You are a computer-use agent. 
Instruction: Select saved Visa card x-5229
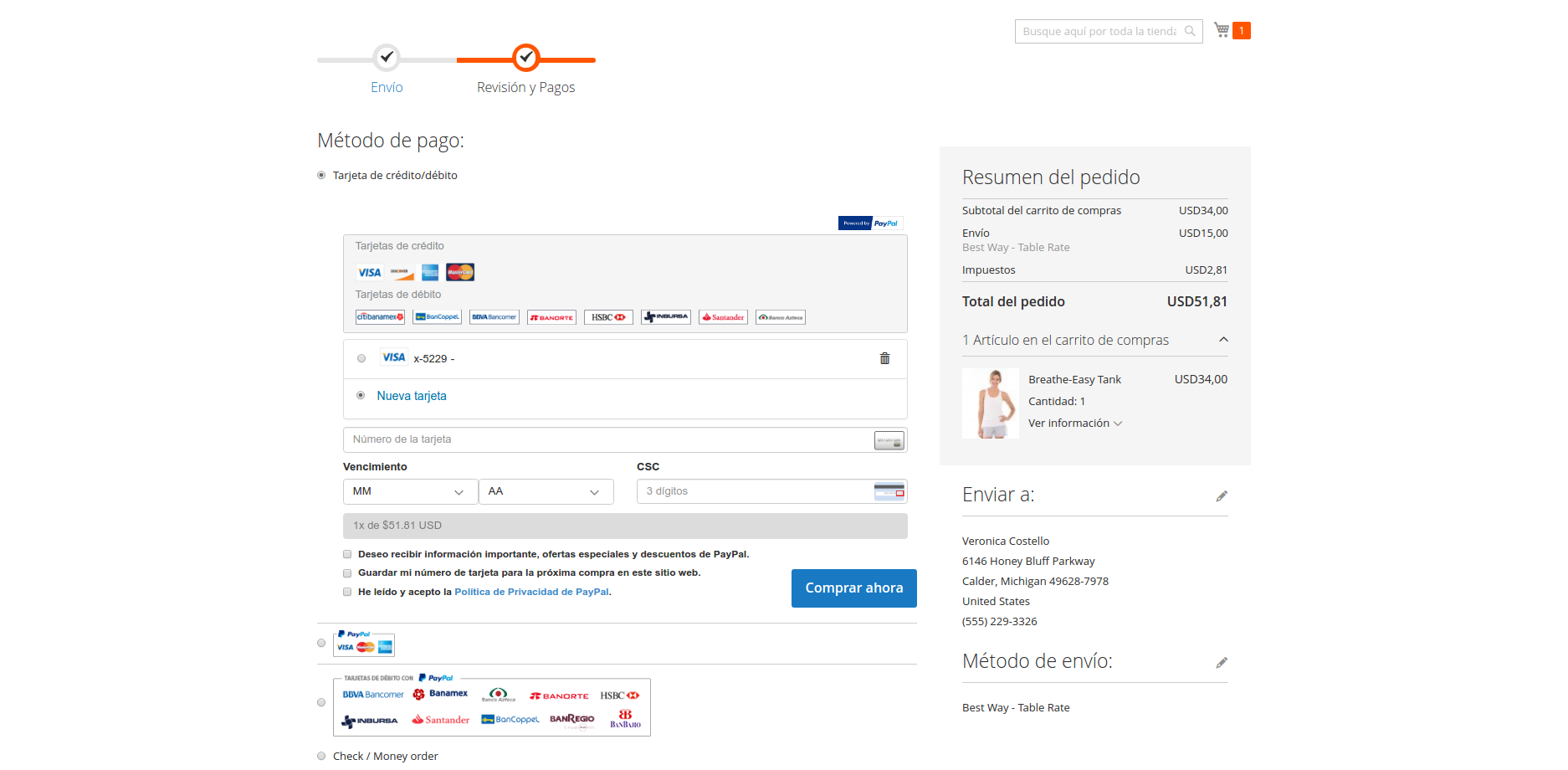pyautogui.click(x=361, y=358)
